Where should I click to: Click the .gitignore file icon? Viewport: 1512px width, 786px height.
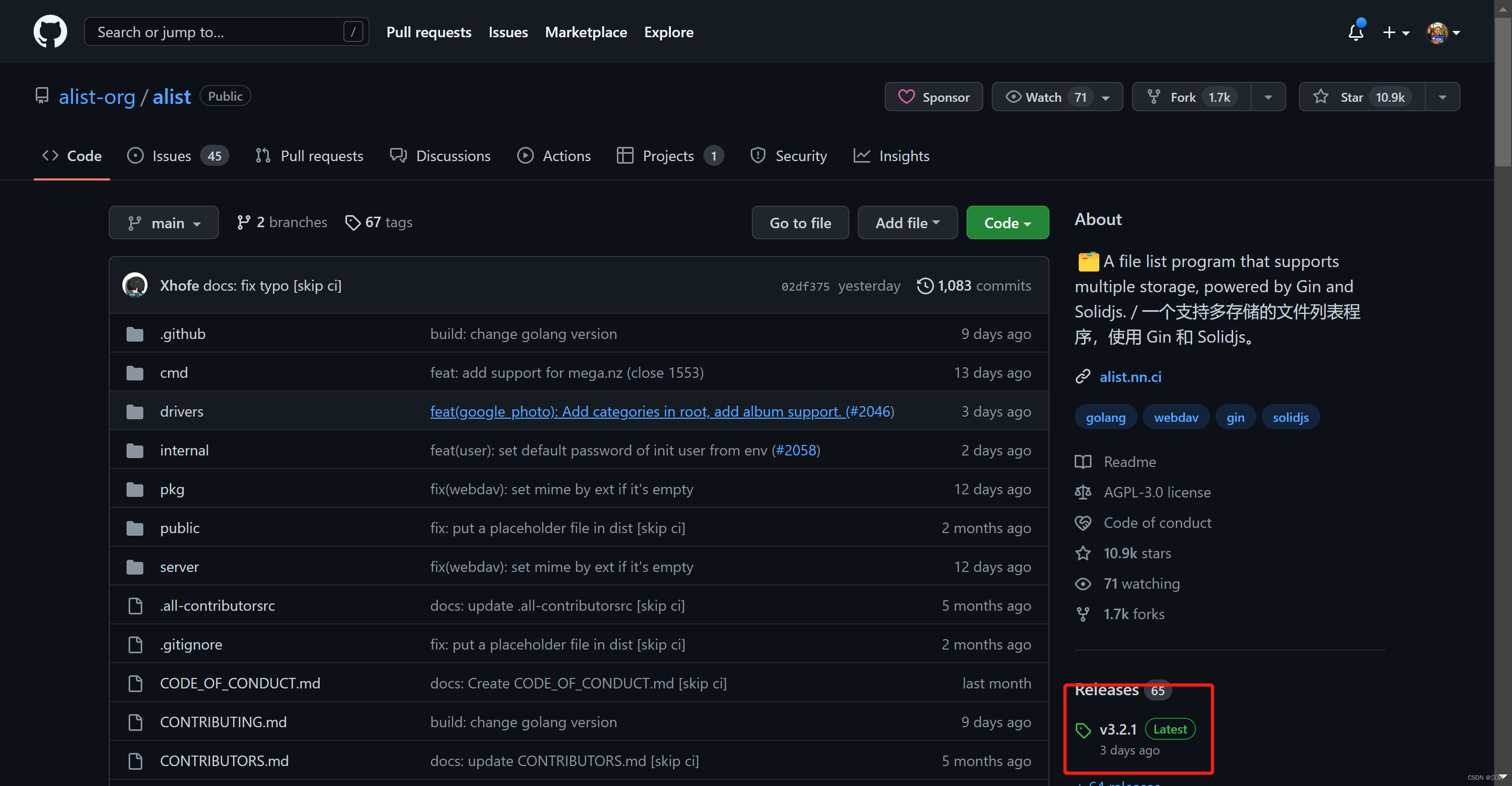135,644
